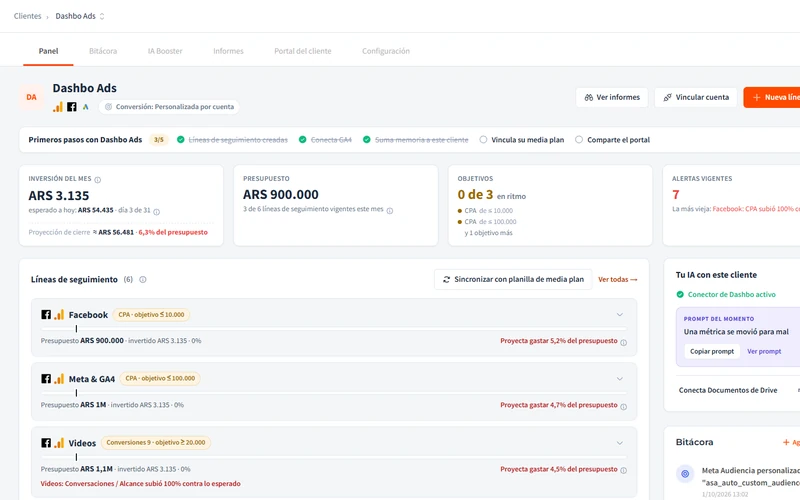Screen dimensions: 800x500
Task: Click the 3/5 progress badge
Action: click(x=159, y=140)
